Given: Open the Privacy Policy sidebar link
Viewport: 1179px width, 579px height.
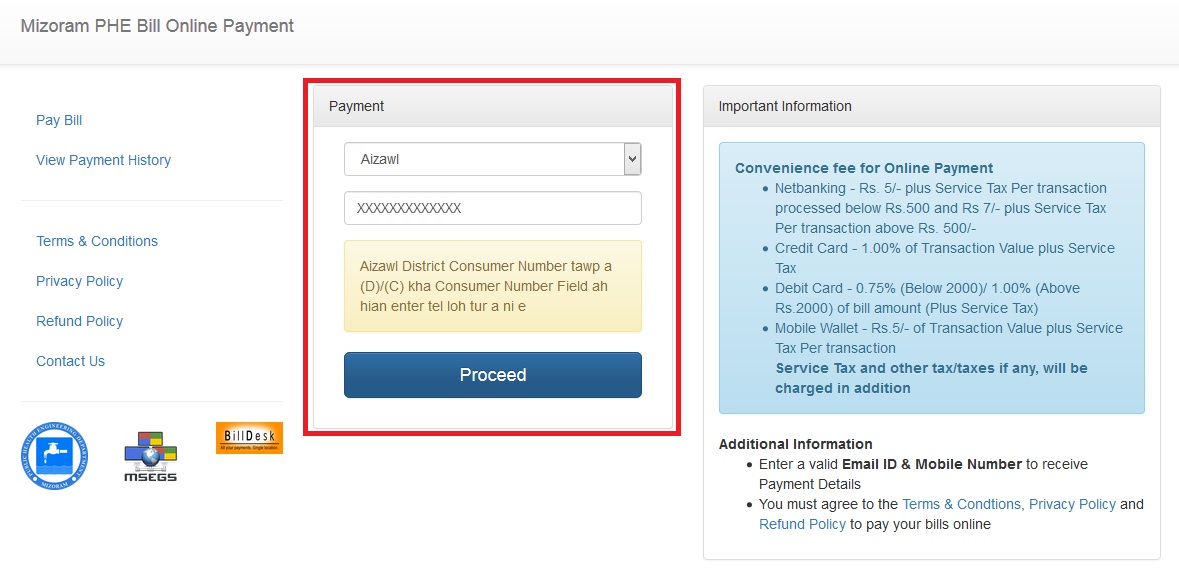Looking at the screenshot, I should tap(79, 281).
